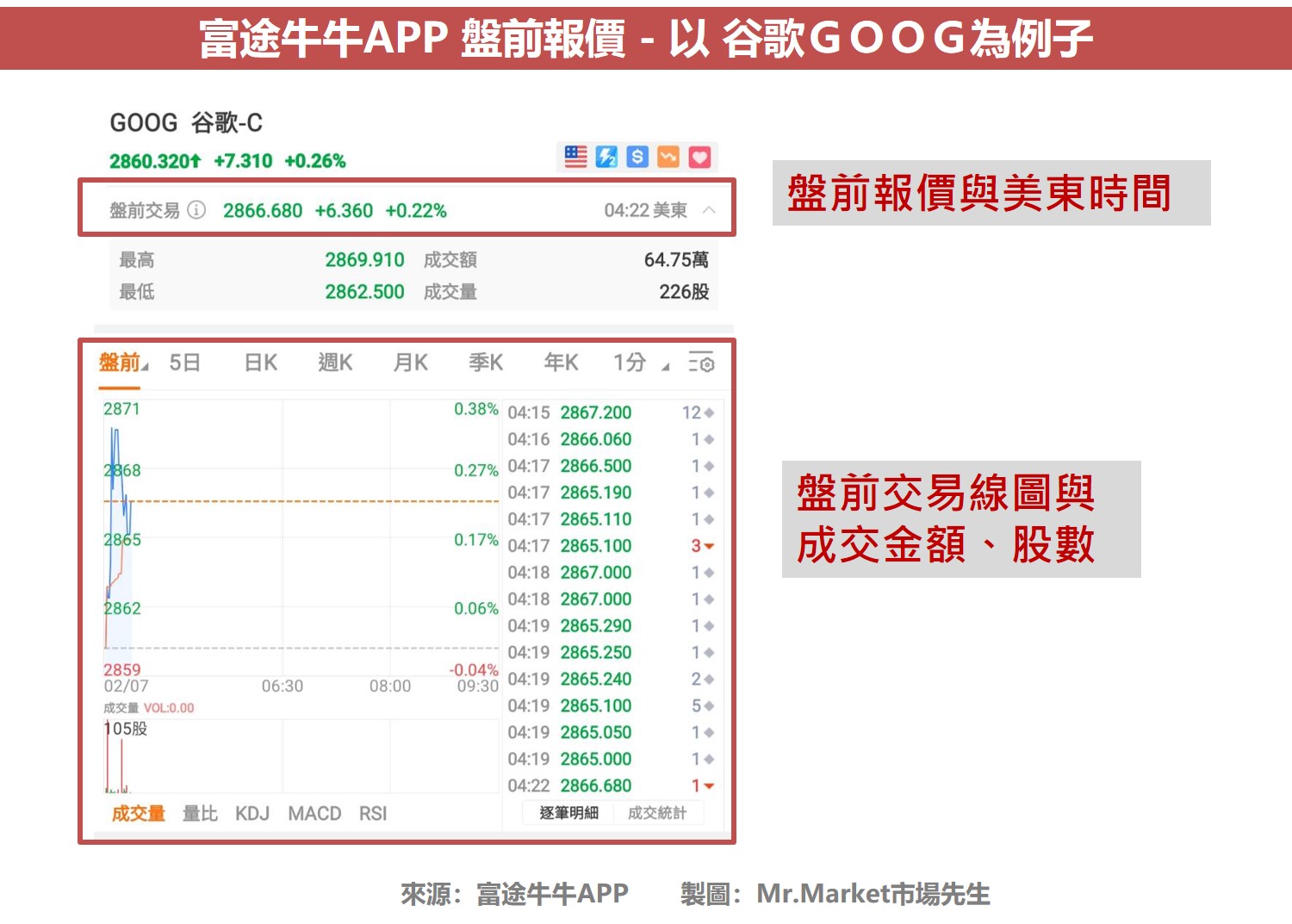This screenshot has height=924, width=1292.
Task: Show 逐筆明細 tick details
Action: (x=568, y=813)
